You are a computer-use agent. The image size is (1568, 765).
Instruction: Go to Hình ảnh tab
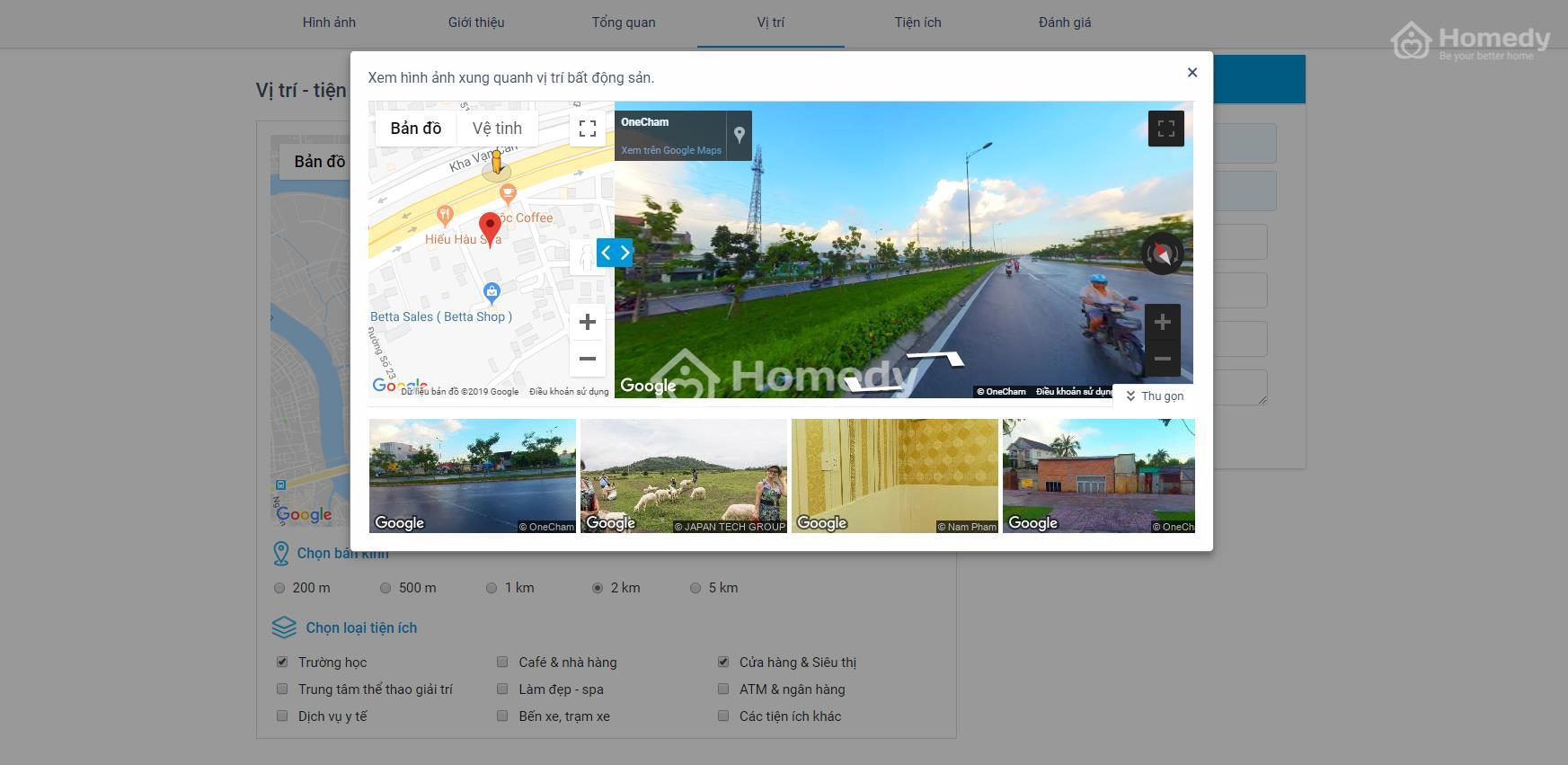click(329, 22)
